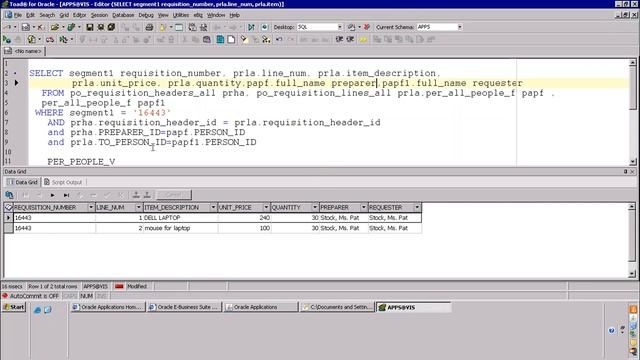Image resolution: width=640 pixels, height=360 pixels.
Task: Click the data grid vertical scrollbar
Action: click(633, 240)
